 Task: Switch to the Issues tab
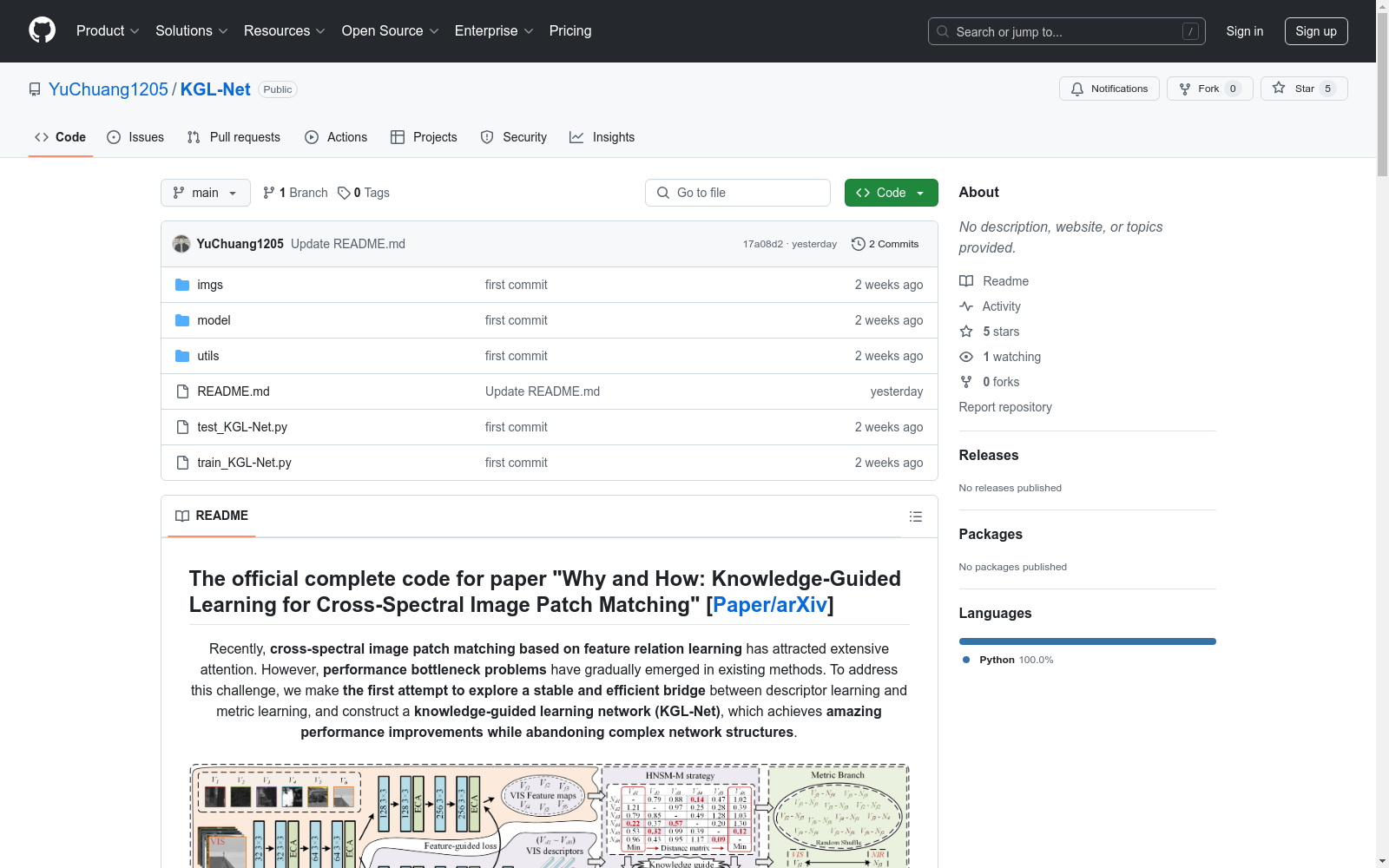coord(135,137)
